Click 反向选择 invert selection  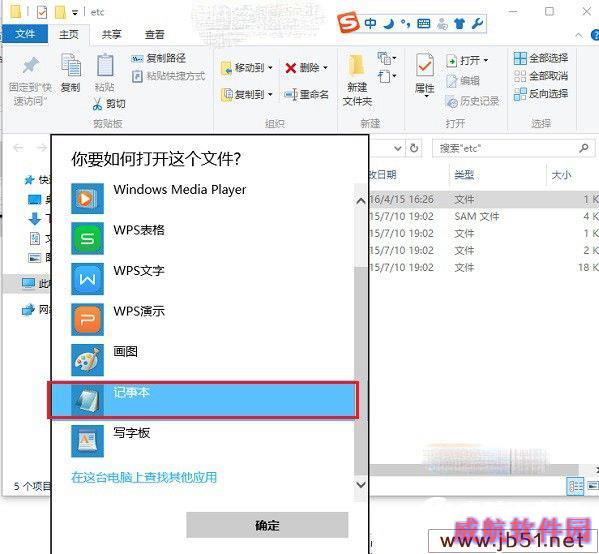click(x=541, y=94)
